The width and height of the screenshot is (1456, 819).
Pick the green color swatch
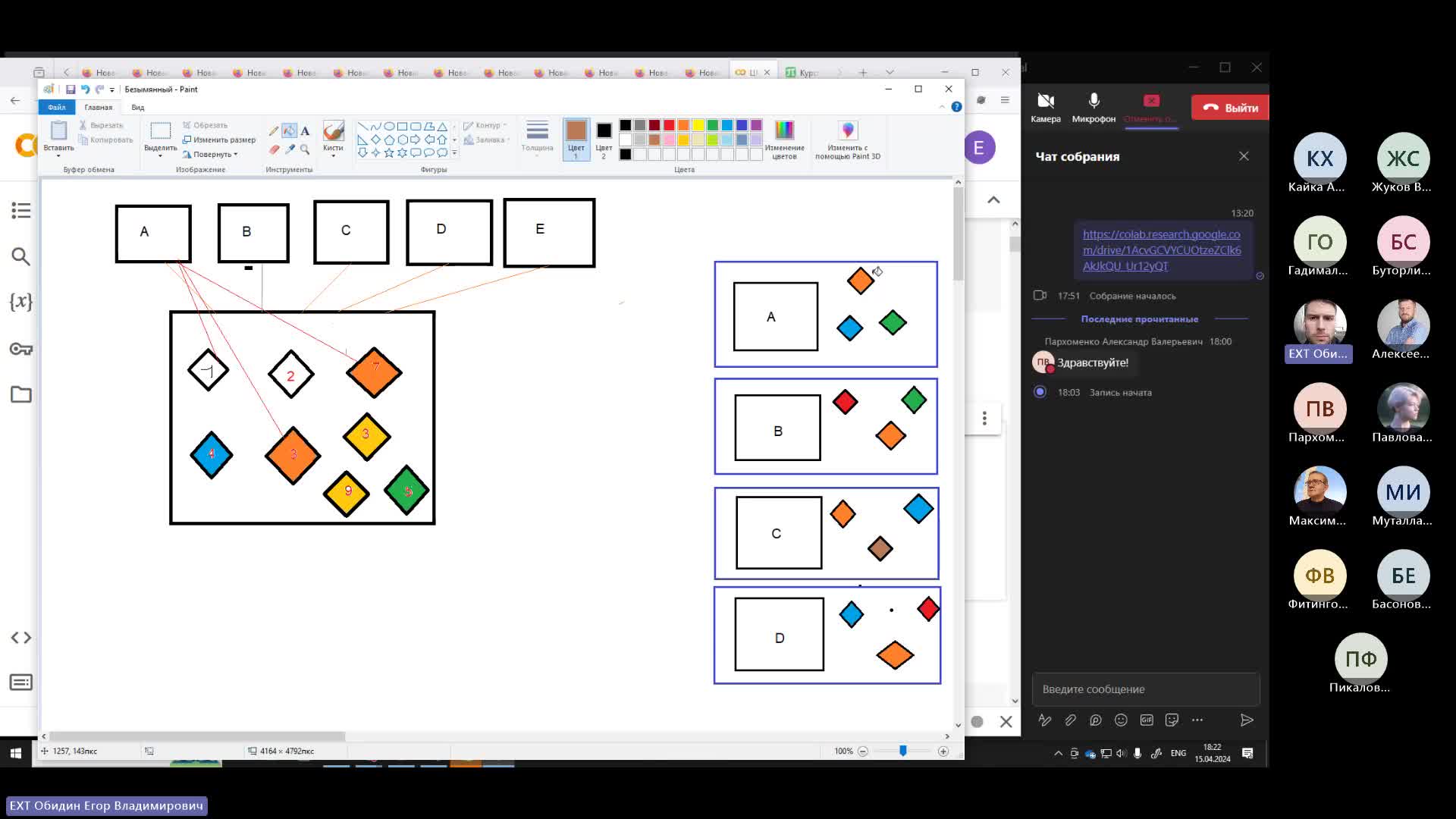(713, 125)
